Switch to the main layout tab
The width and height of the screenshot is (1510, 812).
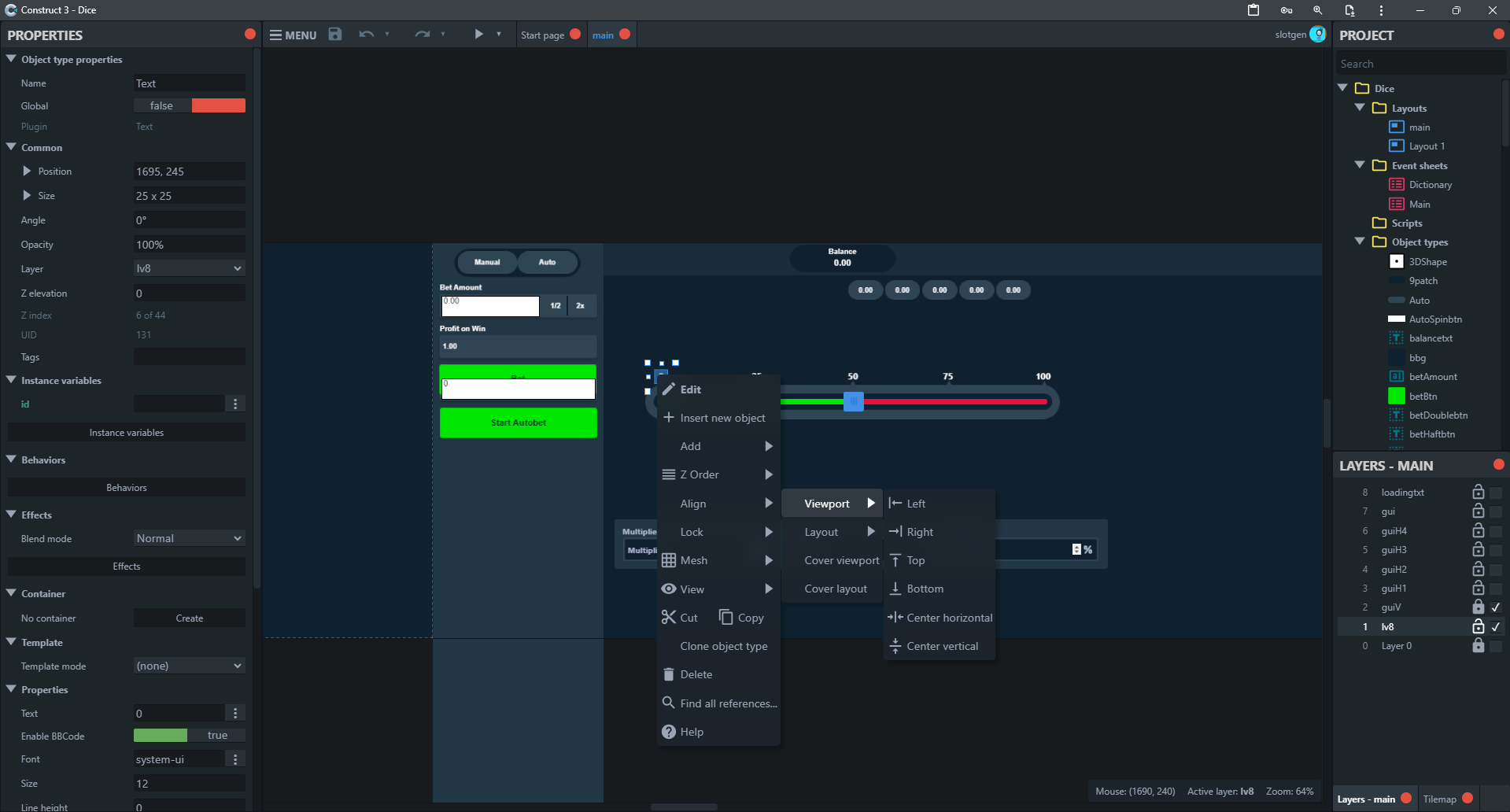[x=603, y=35]
